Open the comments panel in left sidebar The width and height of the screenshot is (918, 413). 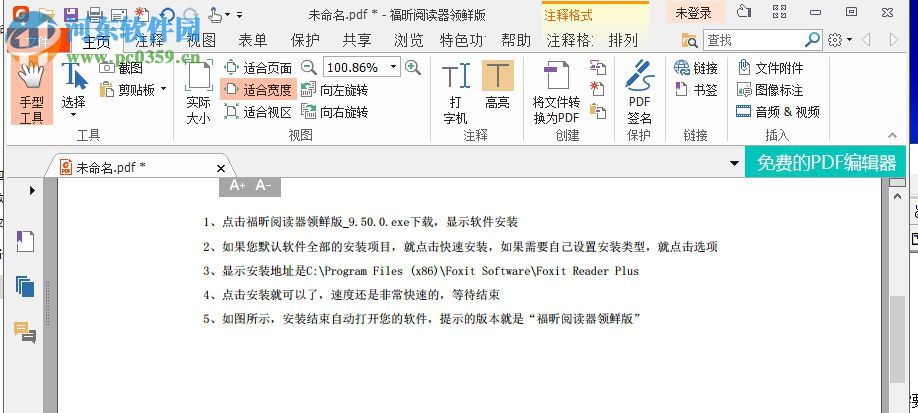pos(25,332)
